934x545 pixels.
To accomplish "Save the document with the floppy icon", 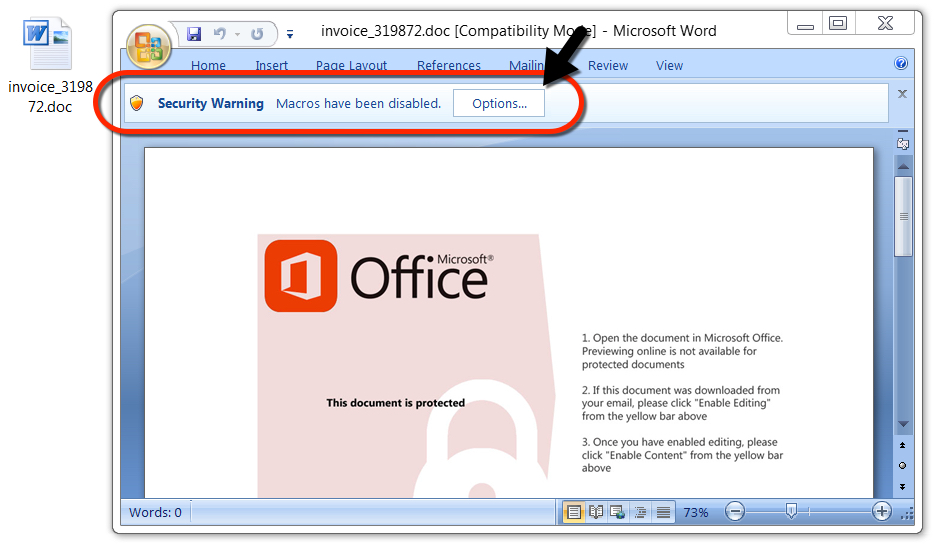I will [x=194, y=34].
